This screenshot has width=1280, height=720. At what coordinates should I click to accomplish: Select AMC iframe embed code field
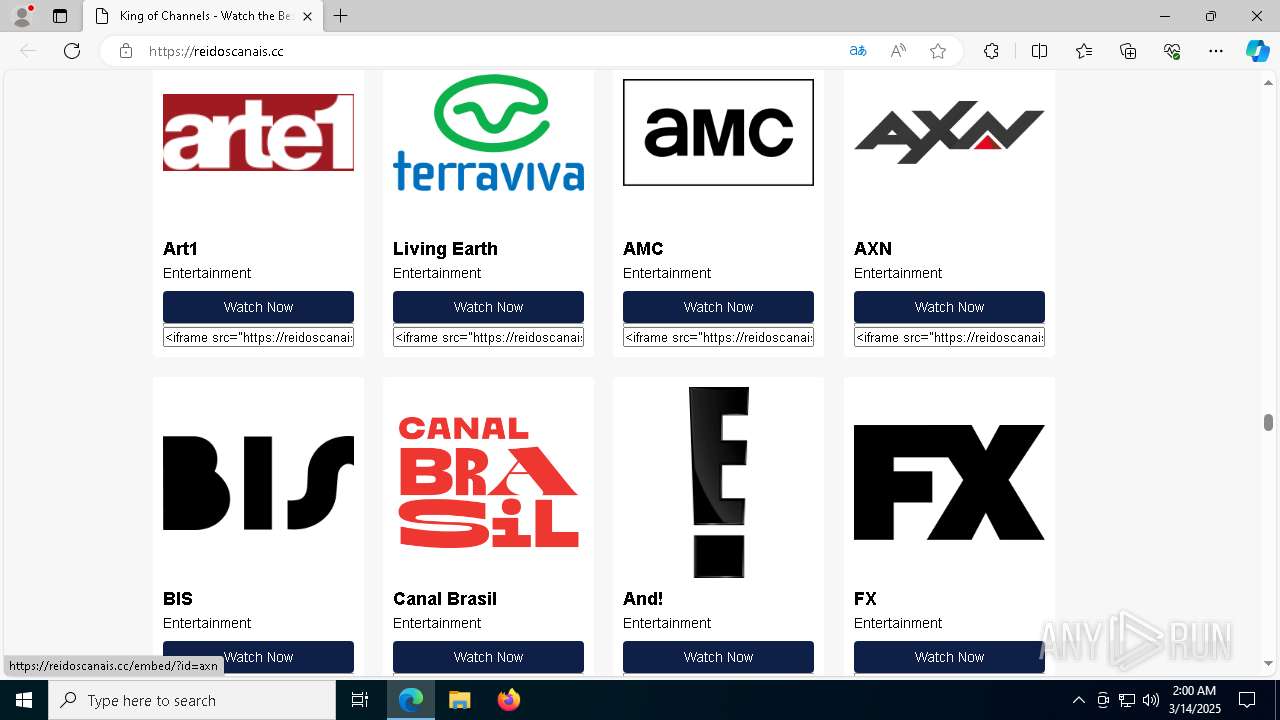pos(718,337)
